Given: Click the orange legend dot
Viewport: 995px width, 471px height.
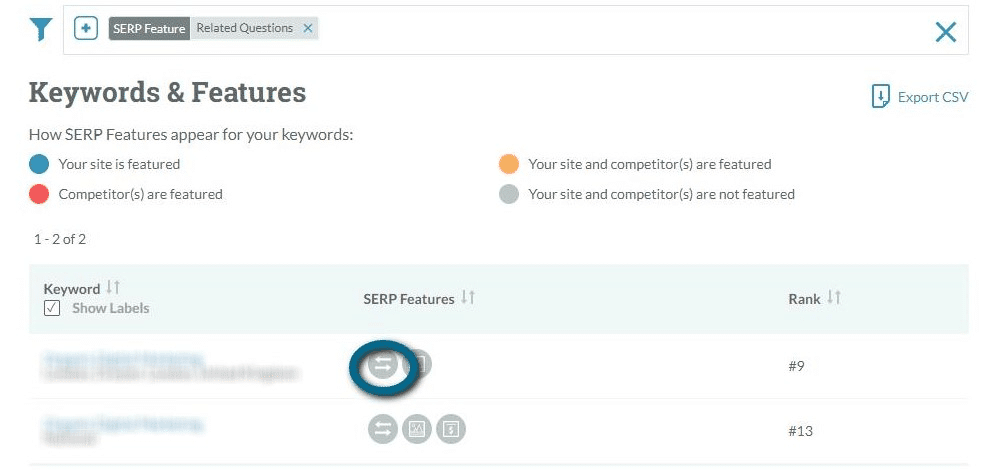Looking at the screenshot, I should point(509,165).
